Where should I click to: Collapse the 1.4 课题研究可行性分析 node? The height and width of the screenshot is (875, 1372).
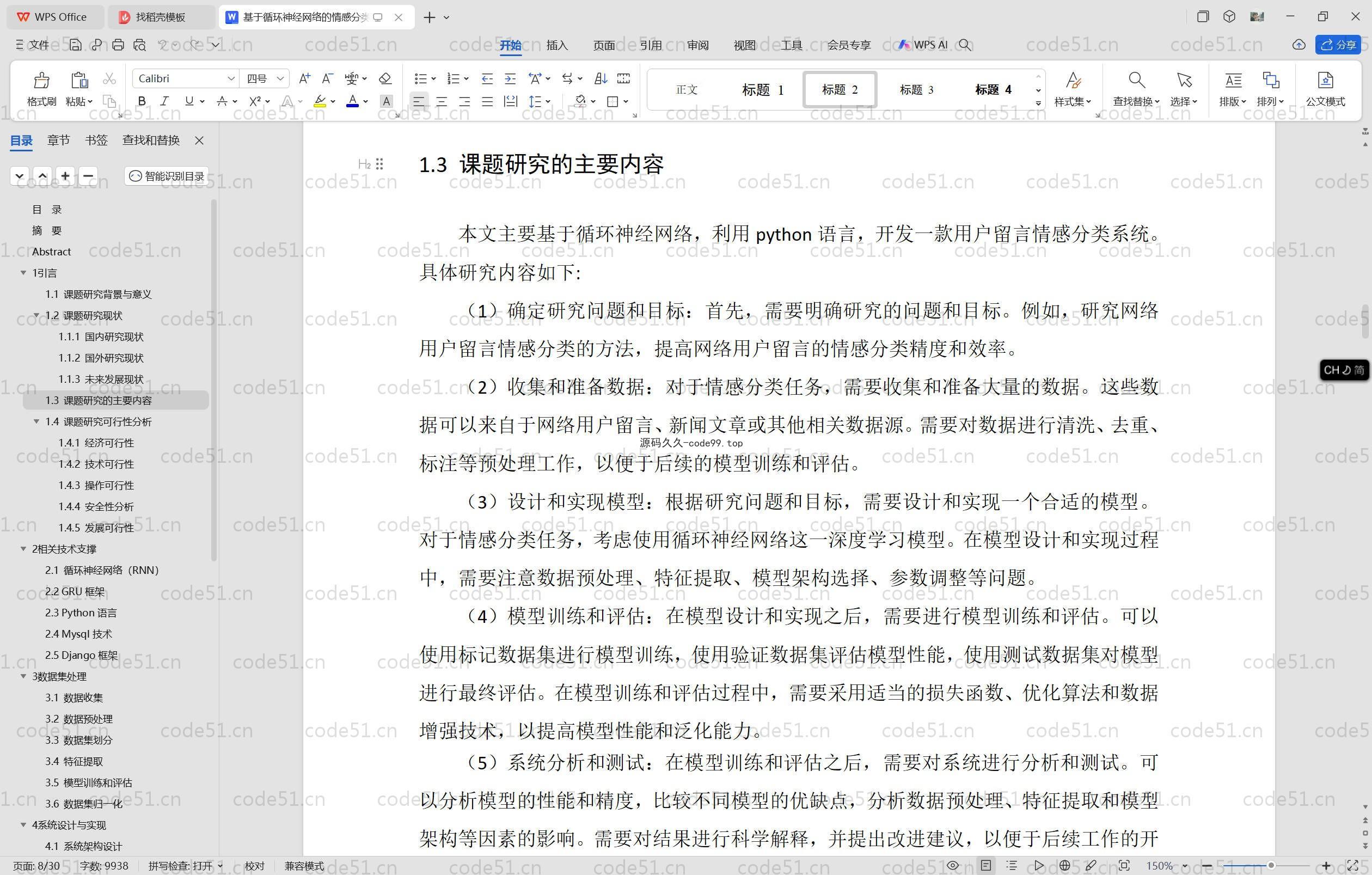[36, 421]
